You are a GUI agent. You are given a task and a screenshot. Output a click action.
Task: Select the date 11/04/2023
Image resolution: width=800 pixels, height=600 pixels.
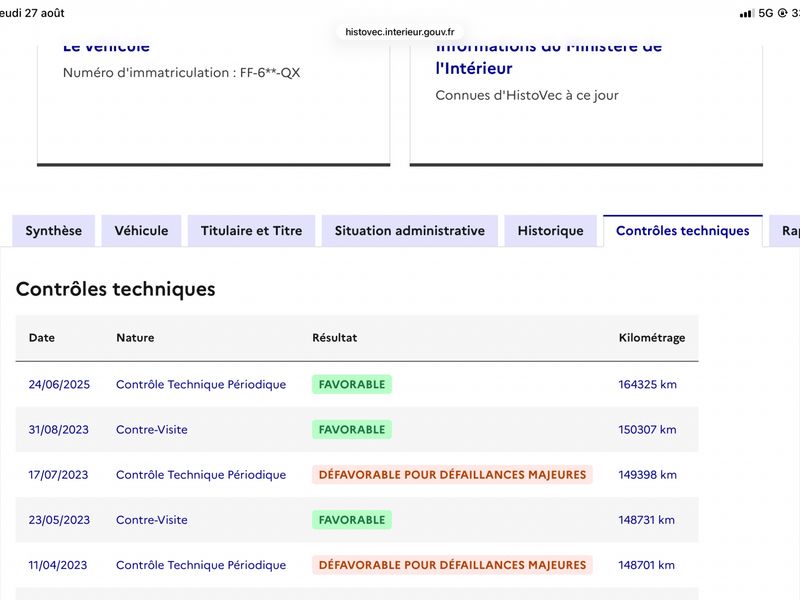pyautogui.click(x=58, y=565)
